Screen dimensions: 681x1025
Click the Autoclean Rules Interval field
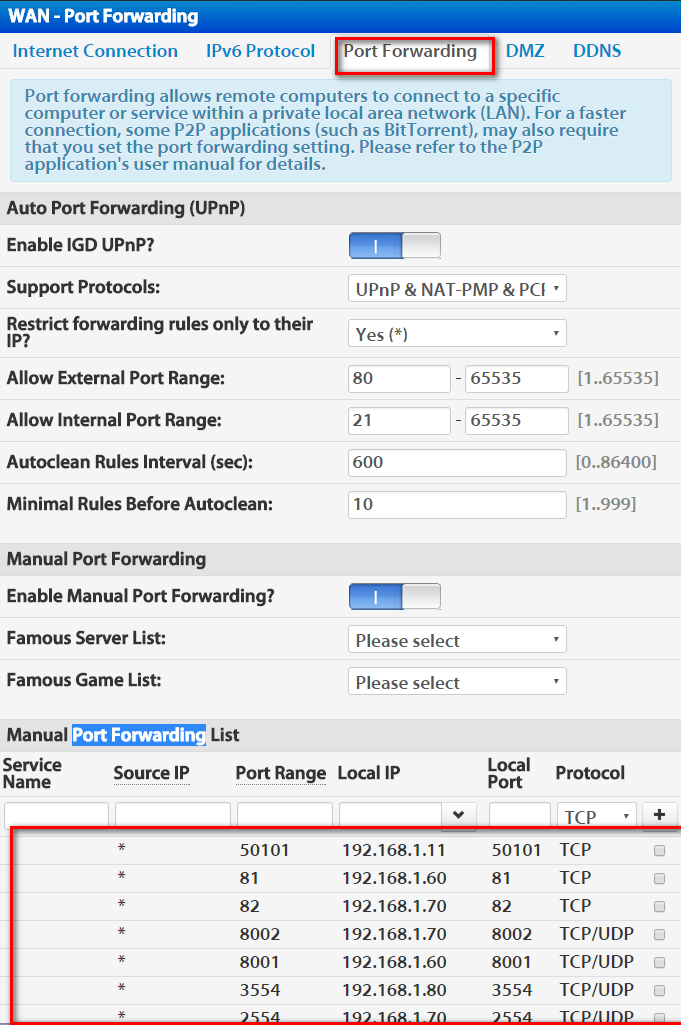(x=457, y=463)
